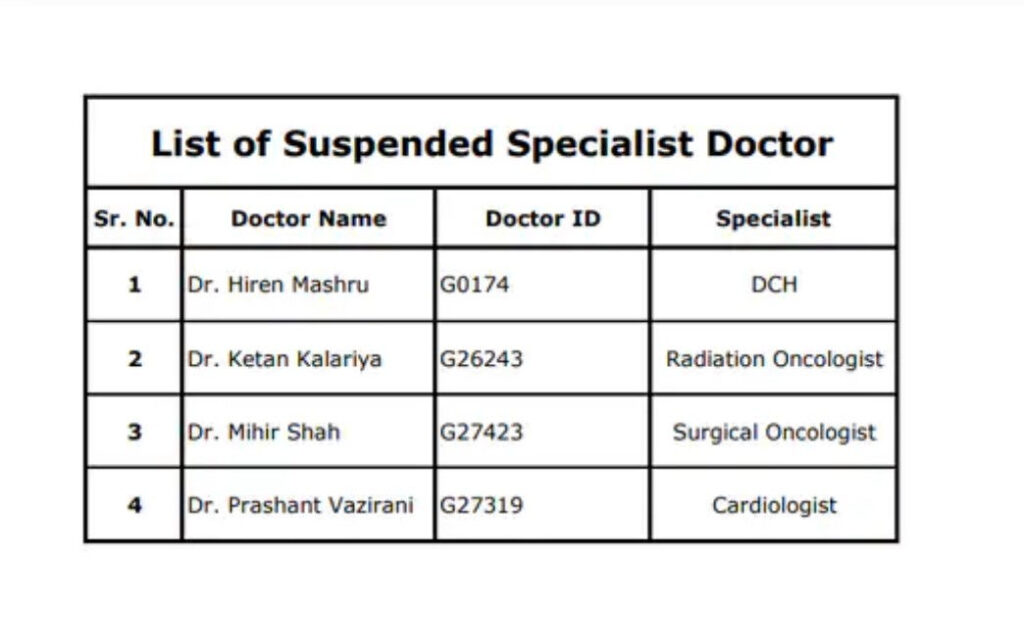Click the Cardiologist cell
Image resolution: width=1024 pixels, height=621 pixels.
pyautogui.click(x=774, y=505)
